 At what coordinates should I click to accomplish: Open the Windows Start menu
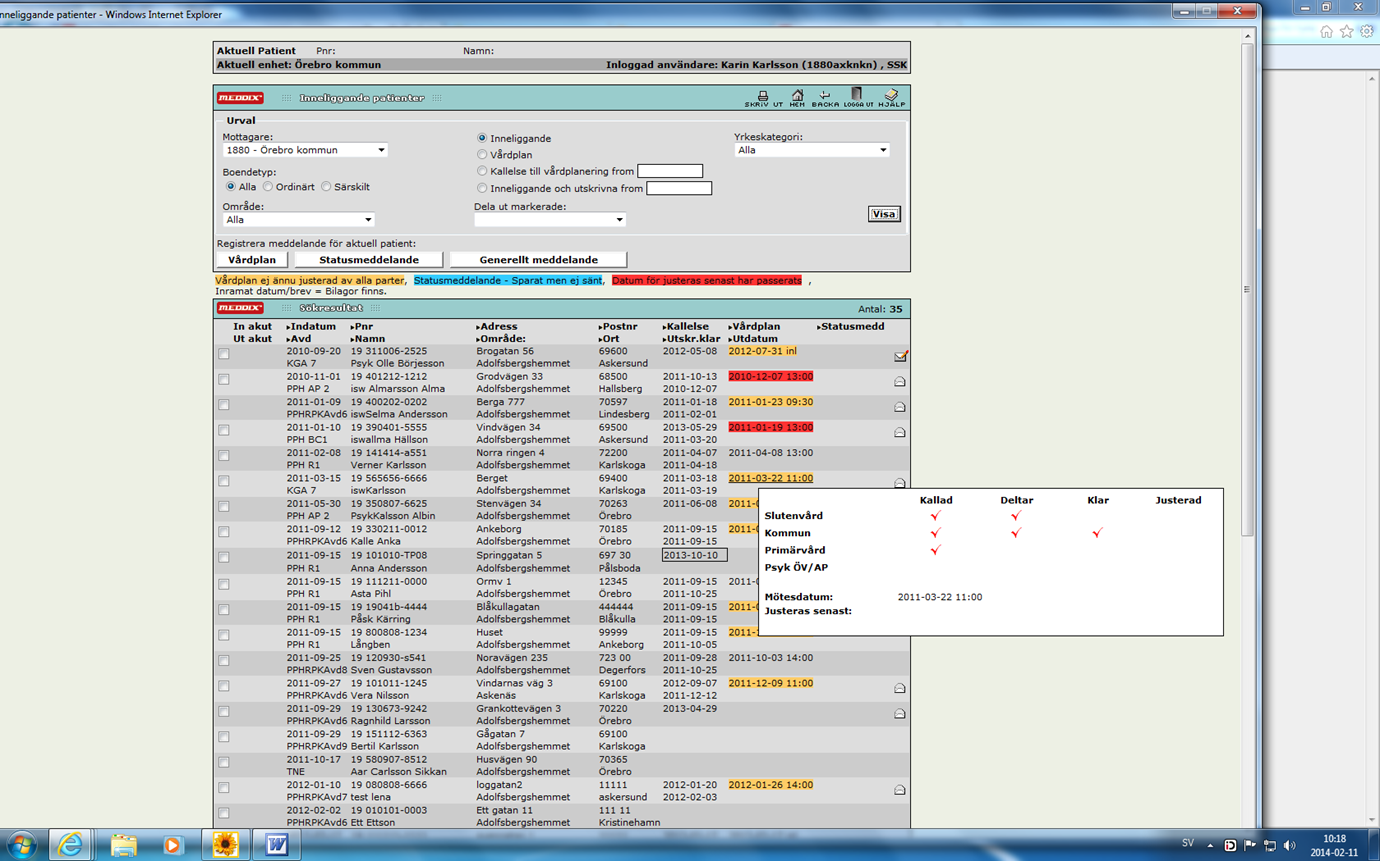[x=21, y=845]
